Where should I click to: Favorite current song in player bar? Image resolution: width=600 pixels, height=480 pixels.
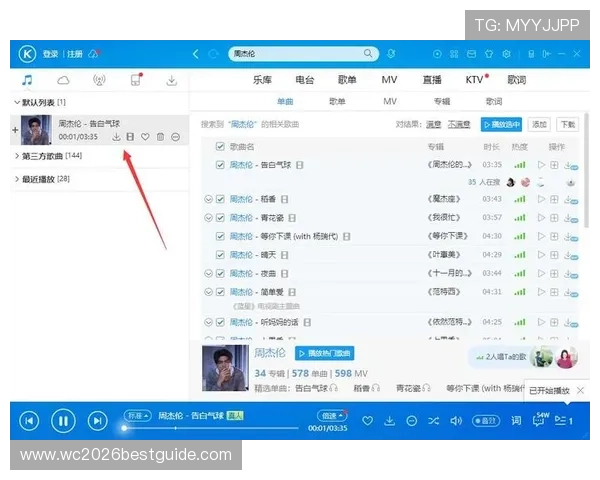[367, 421]
